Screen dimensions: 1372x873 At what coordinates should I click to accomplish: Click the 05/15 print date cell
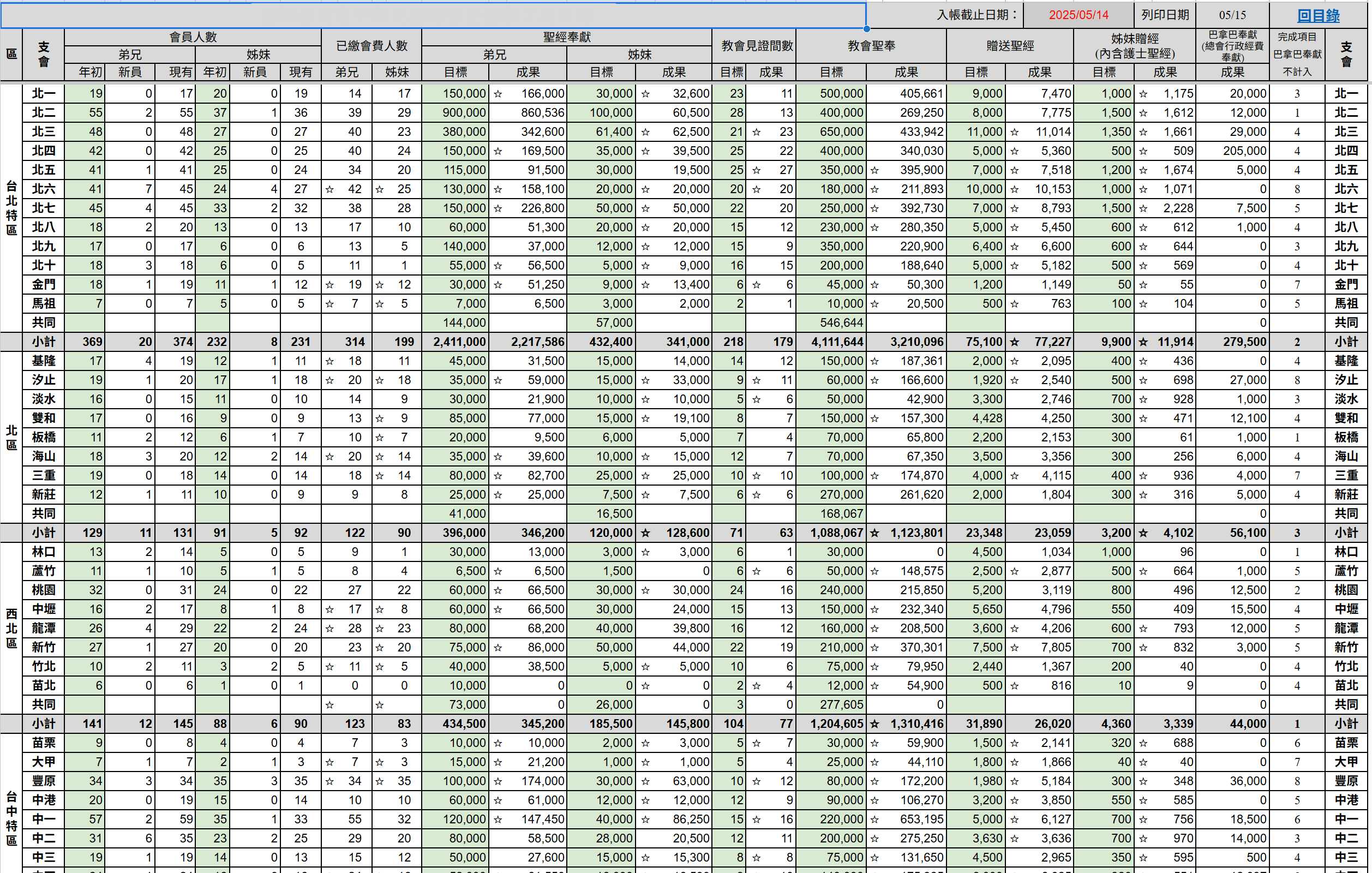1232,15
